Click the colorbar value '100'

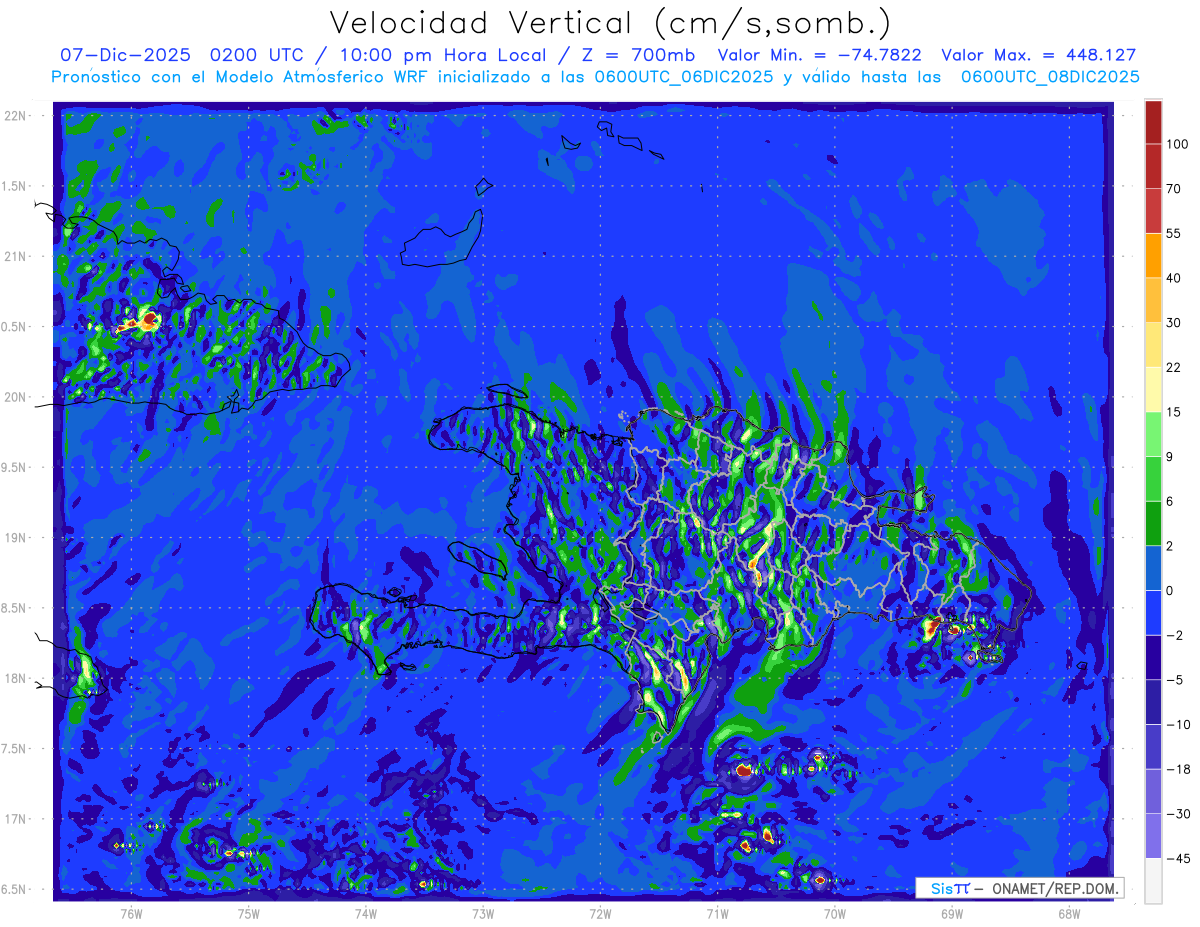point(1177,144)
